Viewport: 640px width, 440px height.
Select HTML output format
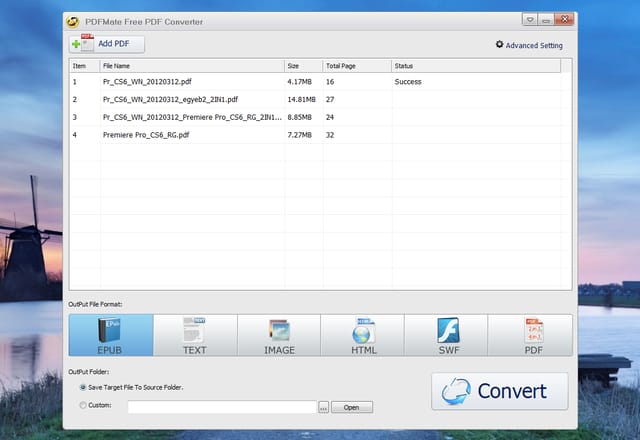(x=363, y=335)
